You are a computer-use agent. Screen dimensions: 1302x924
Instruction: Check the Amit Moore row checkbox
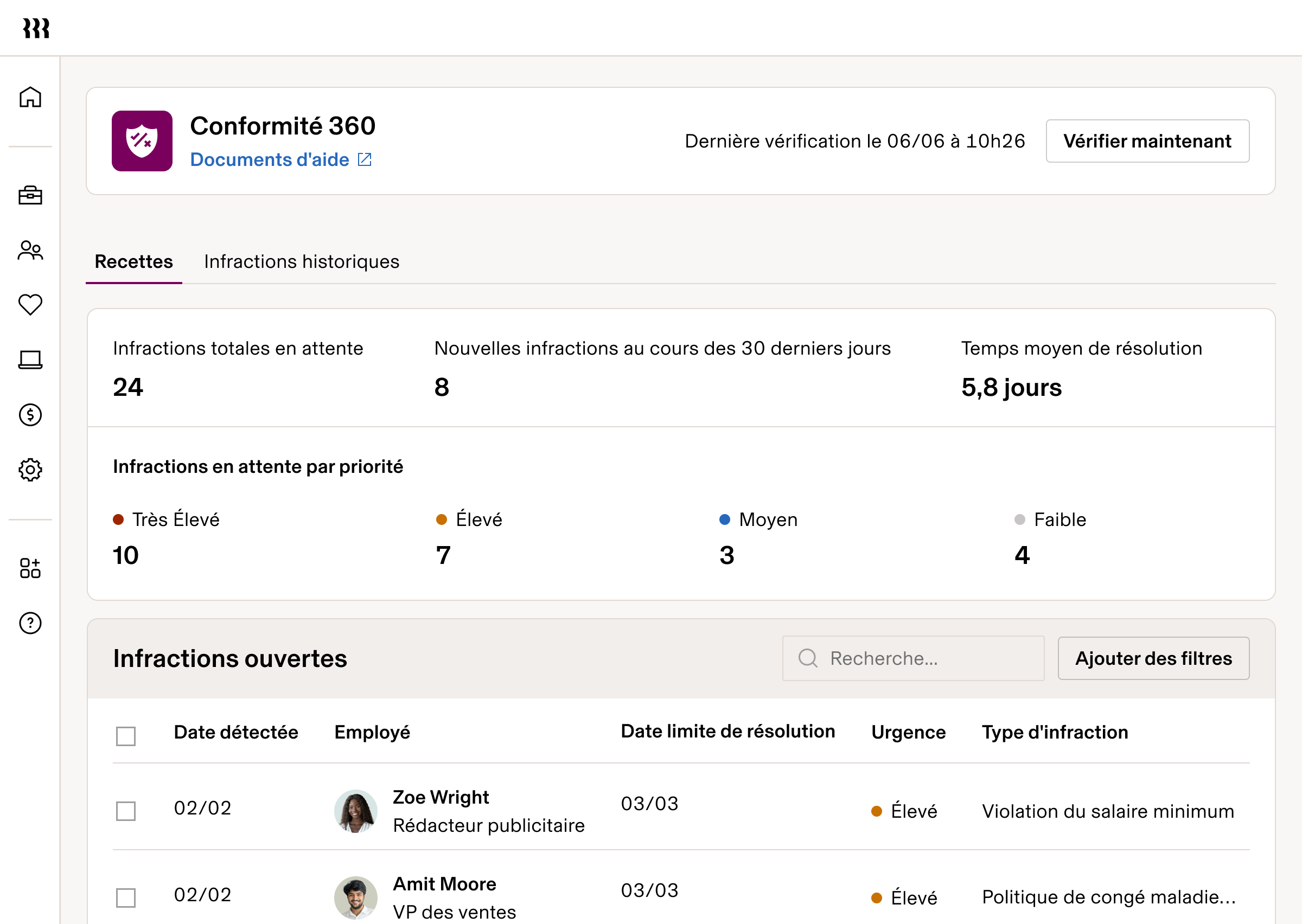tap(126, 897)
